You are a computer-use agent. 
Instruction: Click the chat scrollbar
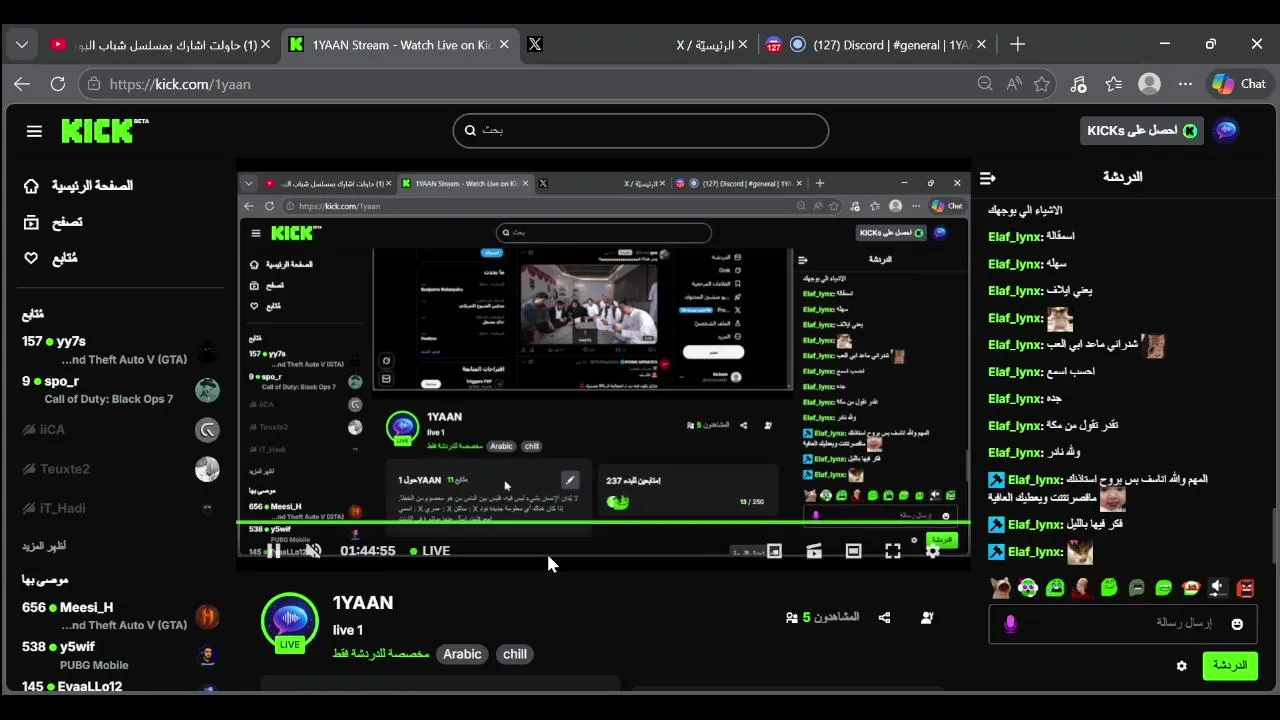pos(1274,536)
